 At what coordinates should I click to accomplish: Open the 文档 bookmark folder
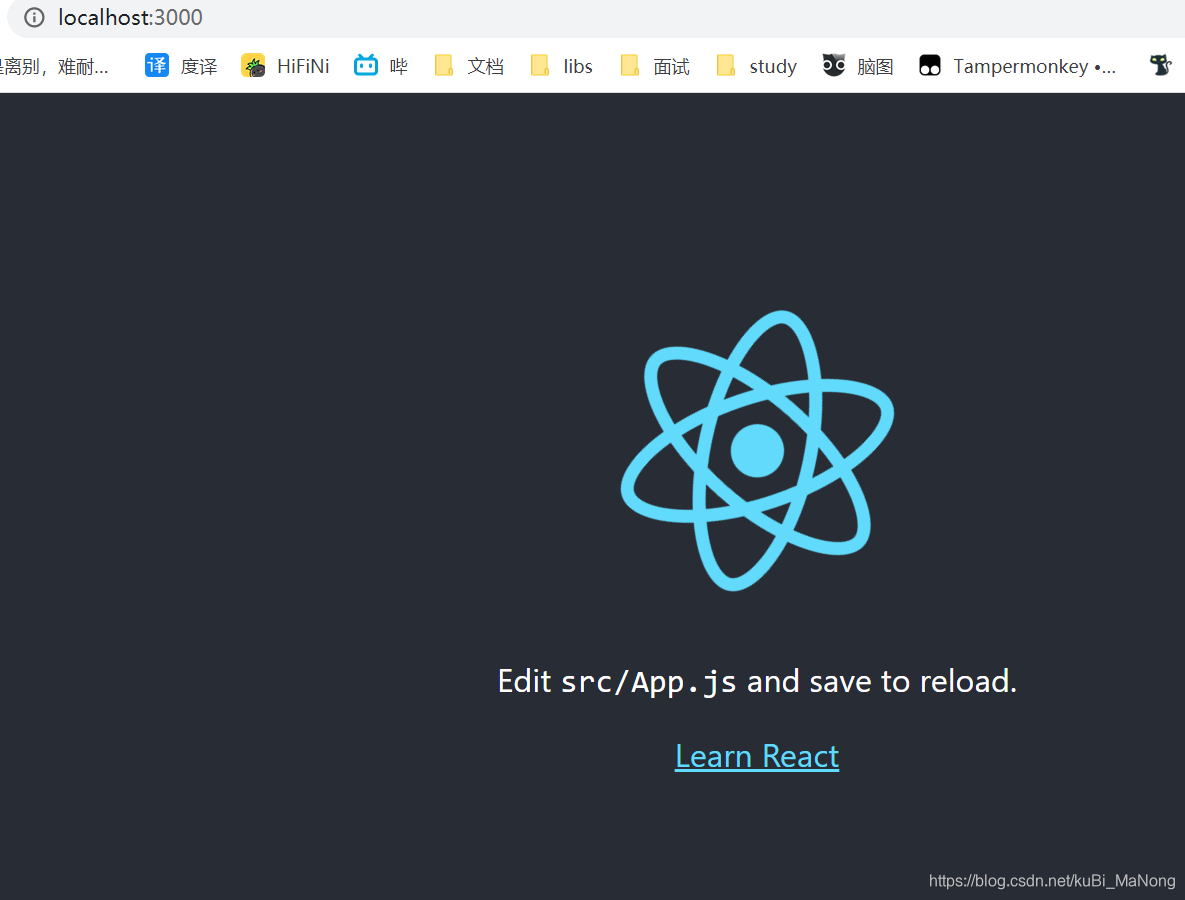[469, 66]
